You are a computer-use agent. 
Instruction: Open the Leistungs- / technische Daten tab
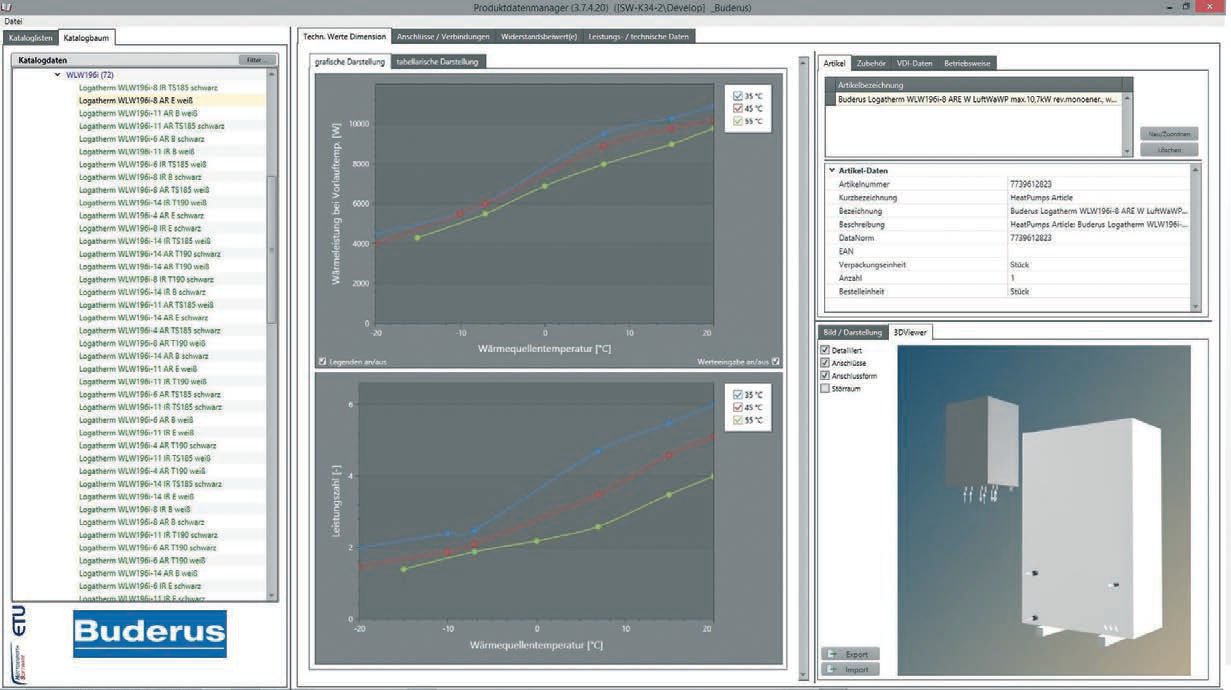[639, 37]
